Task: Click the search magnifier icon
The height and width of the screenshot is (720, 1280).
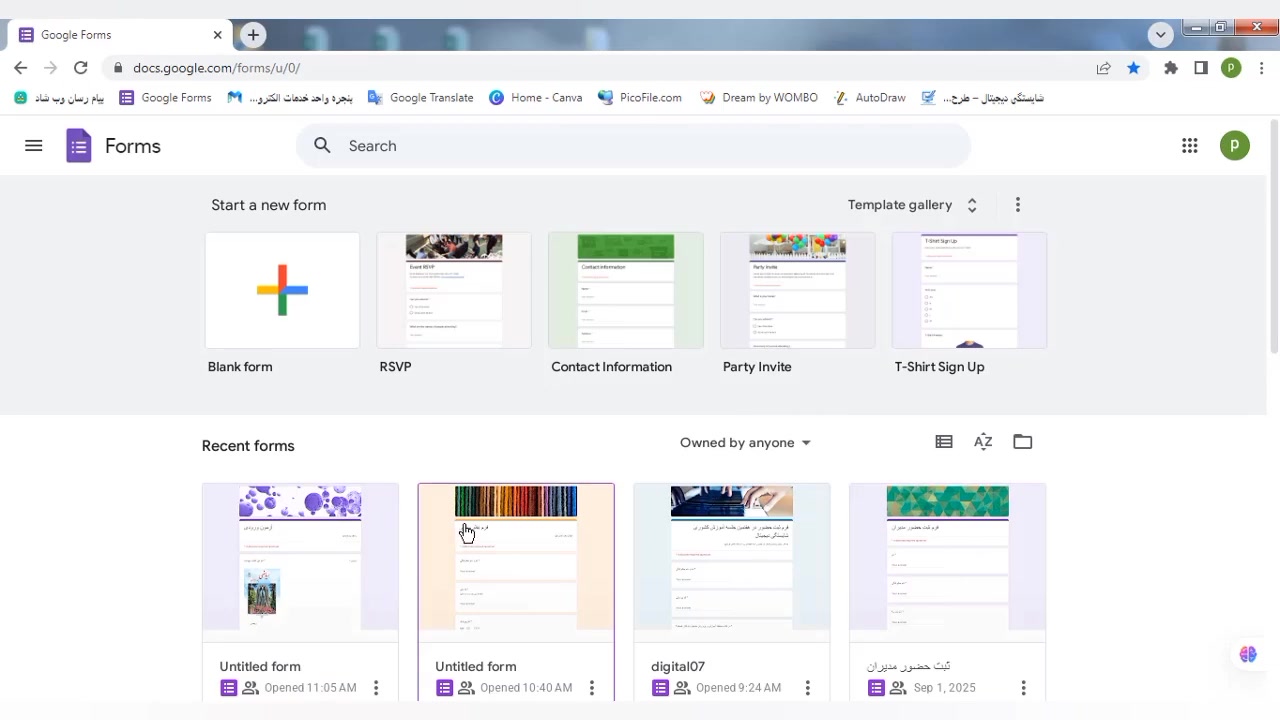Action: point(322,146)
